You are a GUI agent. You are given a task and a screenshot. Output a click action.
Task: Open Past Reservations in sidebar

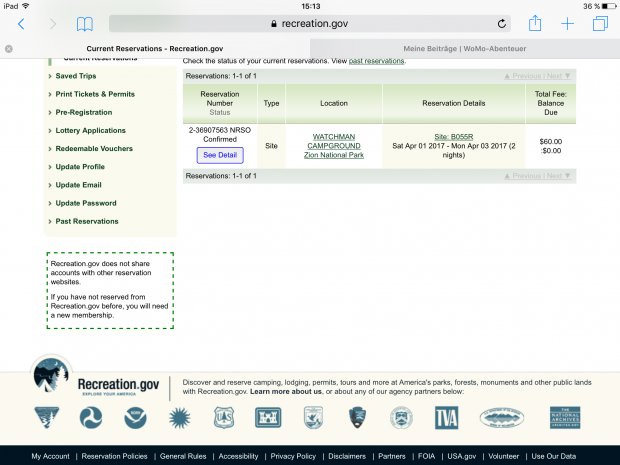[87, 221]
